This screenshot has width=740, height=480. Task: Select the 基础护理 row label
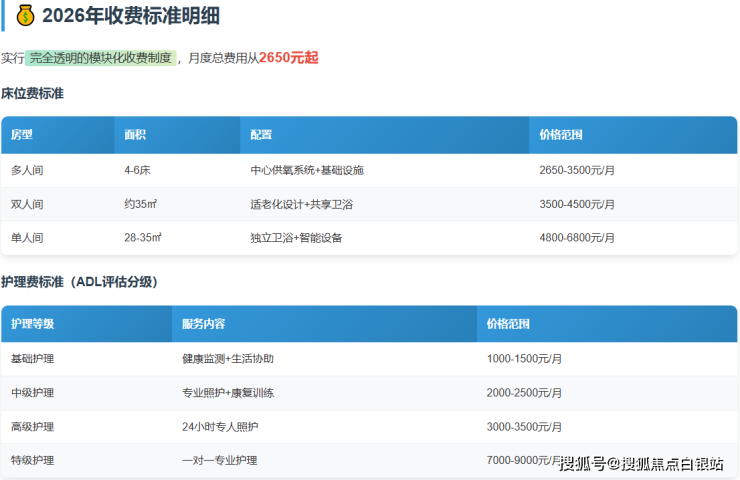click(32, 359)
